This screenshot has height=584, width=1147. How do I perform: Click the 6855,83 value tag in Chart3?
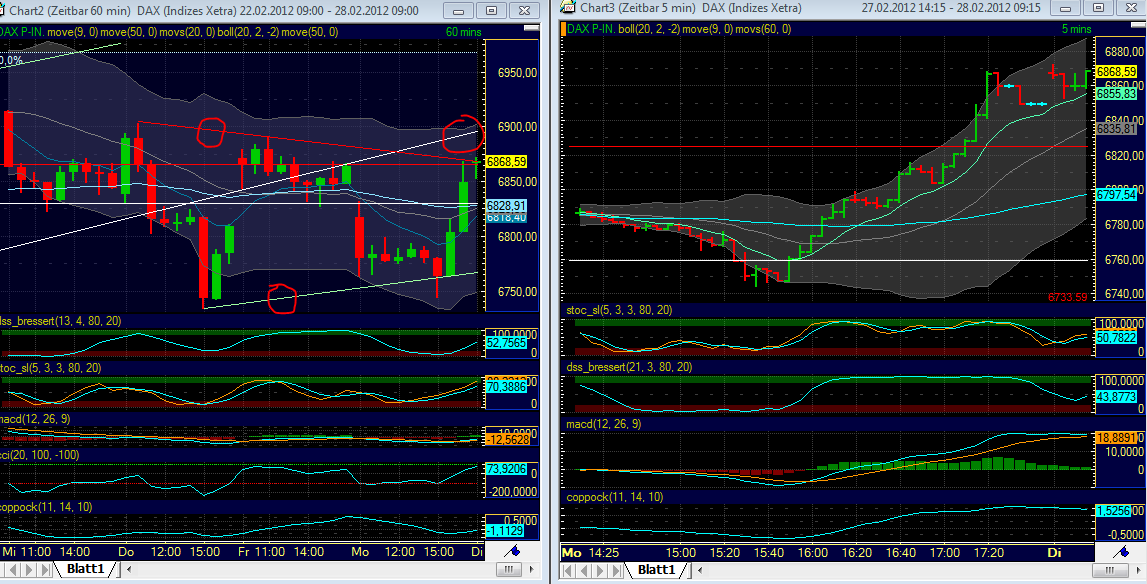[1116, 94]
